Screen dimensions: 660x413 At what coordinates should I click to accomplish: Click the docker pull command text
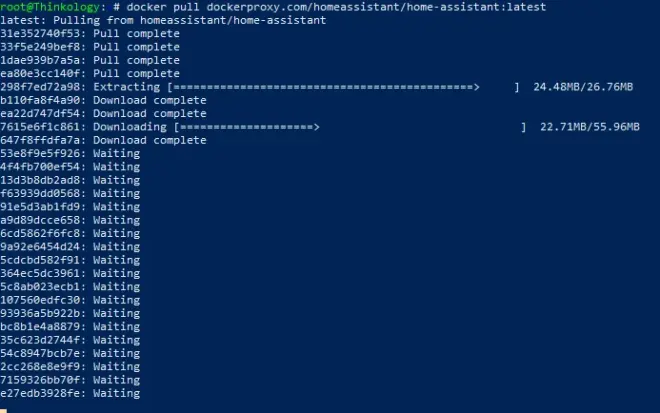[336, 7]
